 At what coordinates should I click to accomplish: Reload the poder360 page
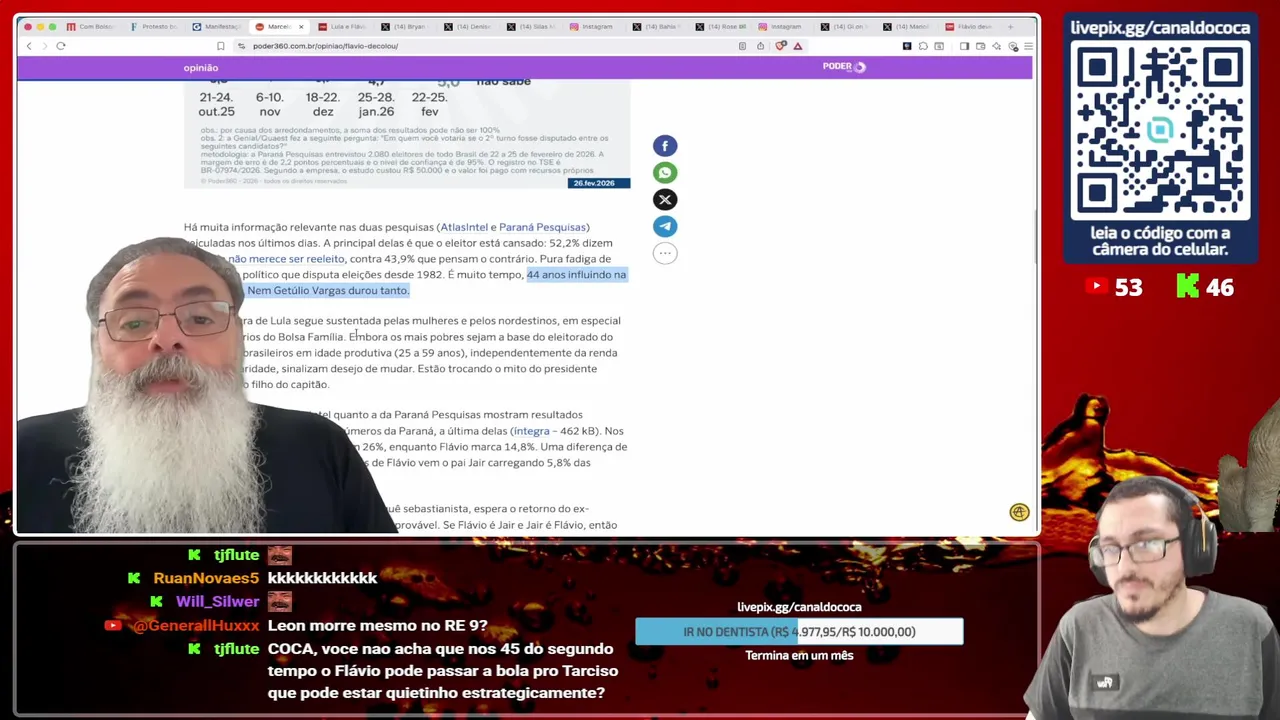[x=61, y=46]
